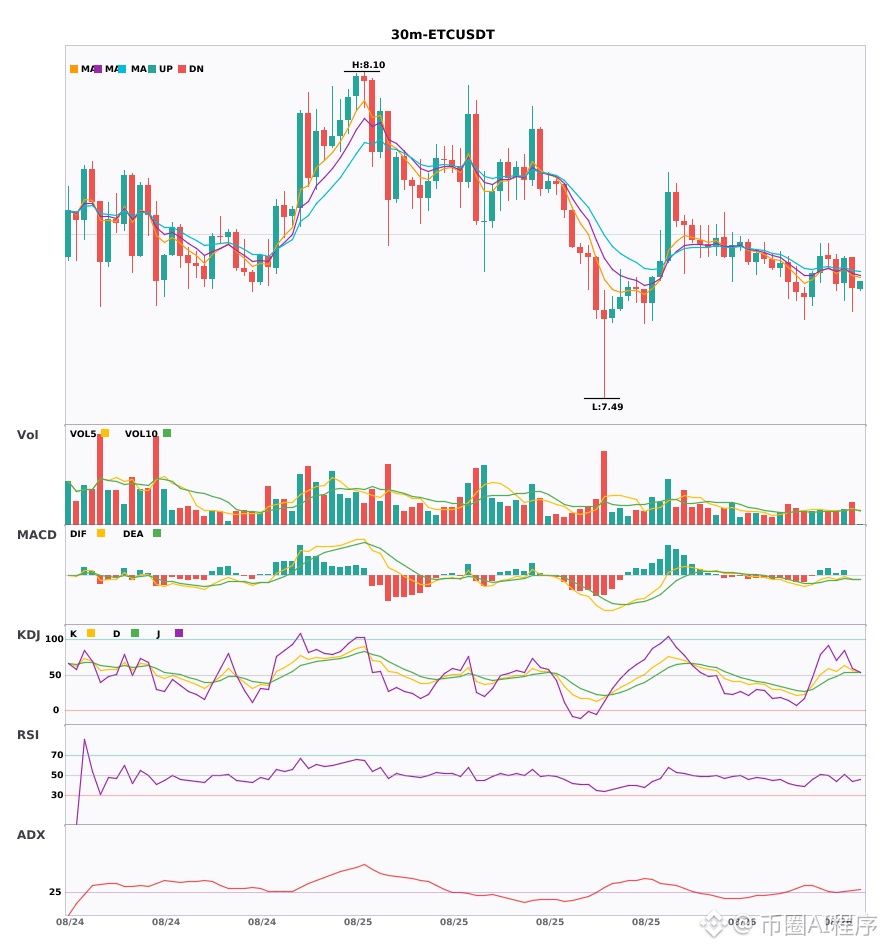Click the green UP legend swatch
This screenshot has width=885, height=950.
tap(152, 69)
